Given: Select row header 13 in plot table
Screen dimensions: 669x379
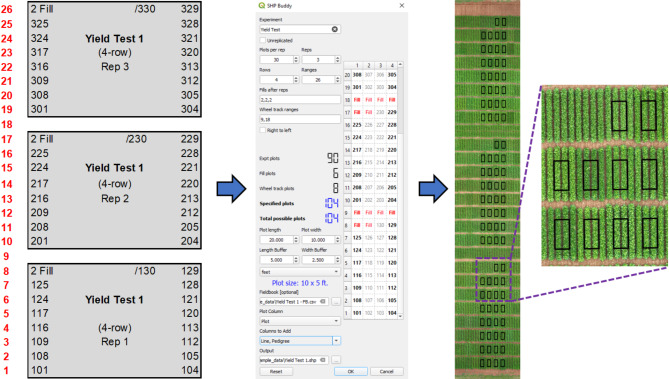Looking at the screenshot, I should (347, 162).
